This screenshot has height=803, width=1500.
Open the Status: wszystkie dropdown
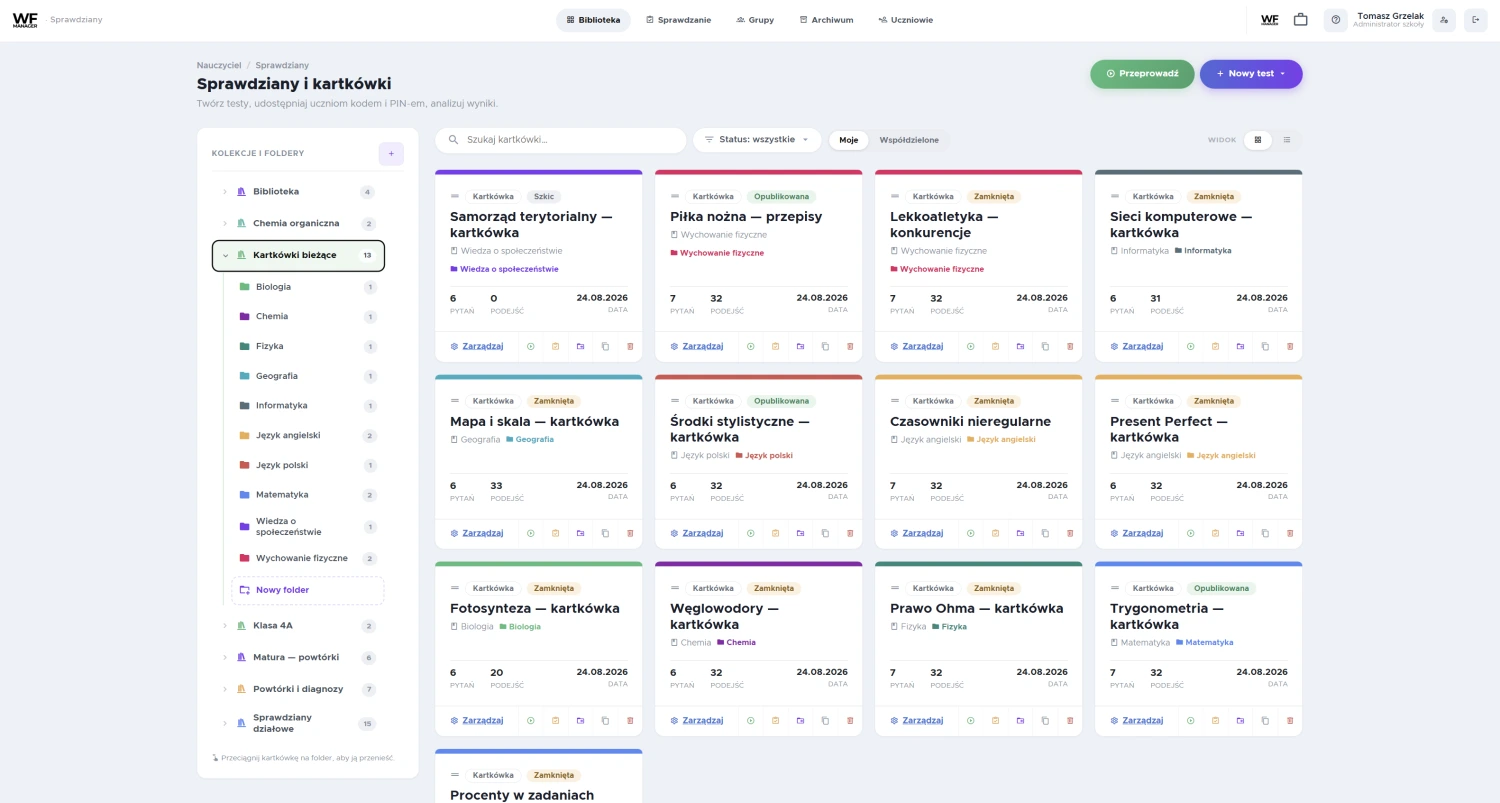click(757, 140)
